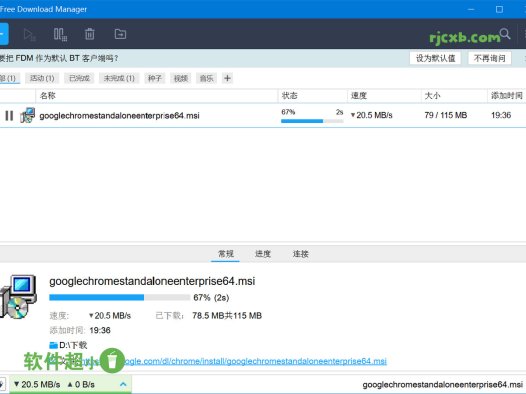Expand the speed panel chevron in status bar
This screenshot has height=394, width=526.
pos(123,385)
